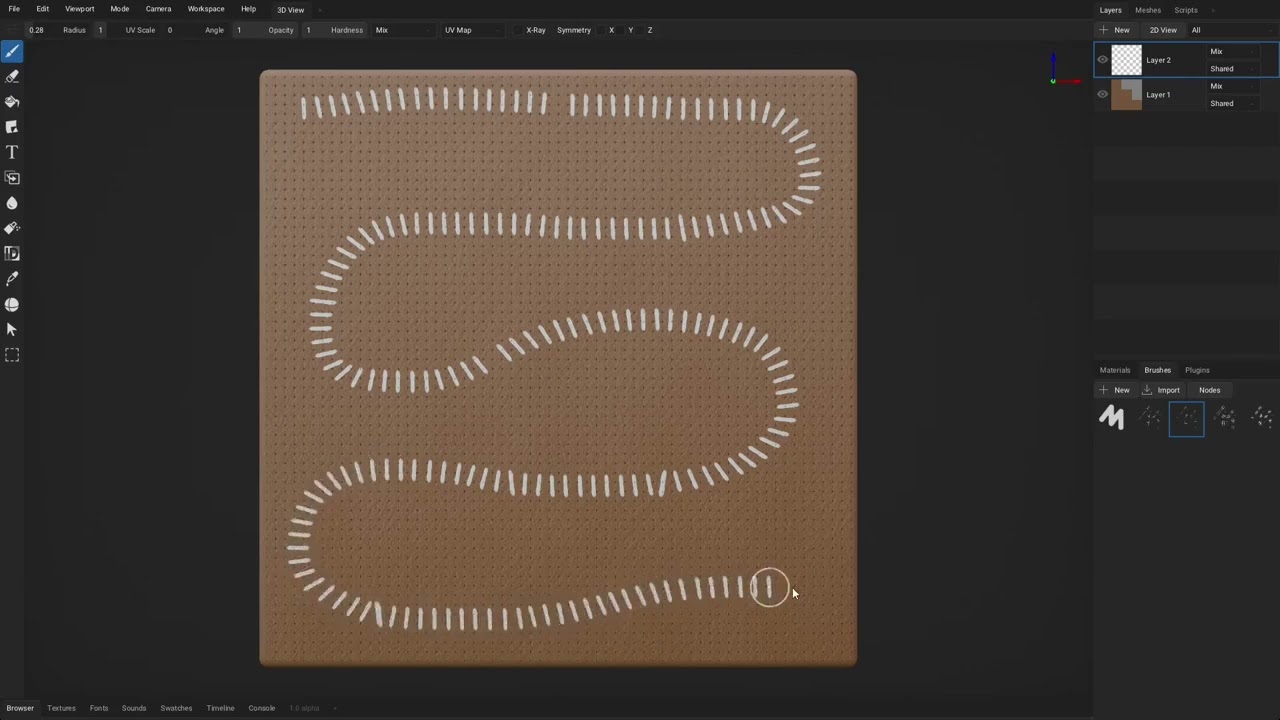This screenshot has height=720, width=1280.
Task: Select the Eraser tool
Action: click(x=12, y=76)
